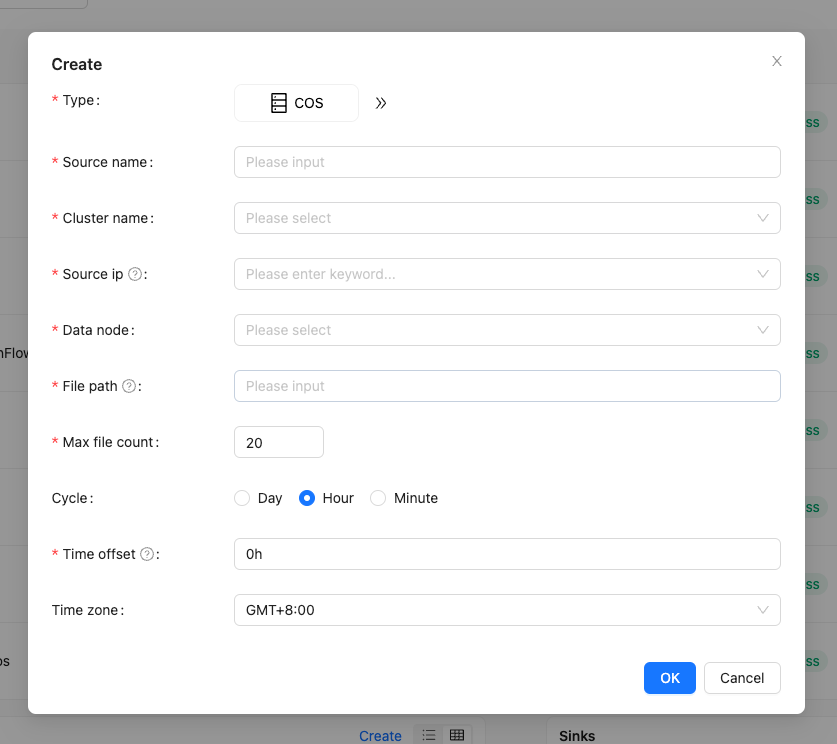
Task: Open the Cluster name dropdown
Action: tap(506, 218)
